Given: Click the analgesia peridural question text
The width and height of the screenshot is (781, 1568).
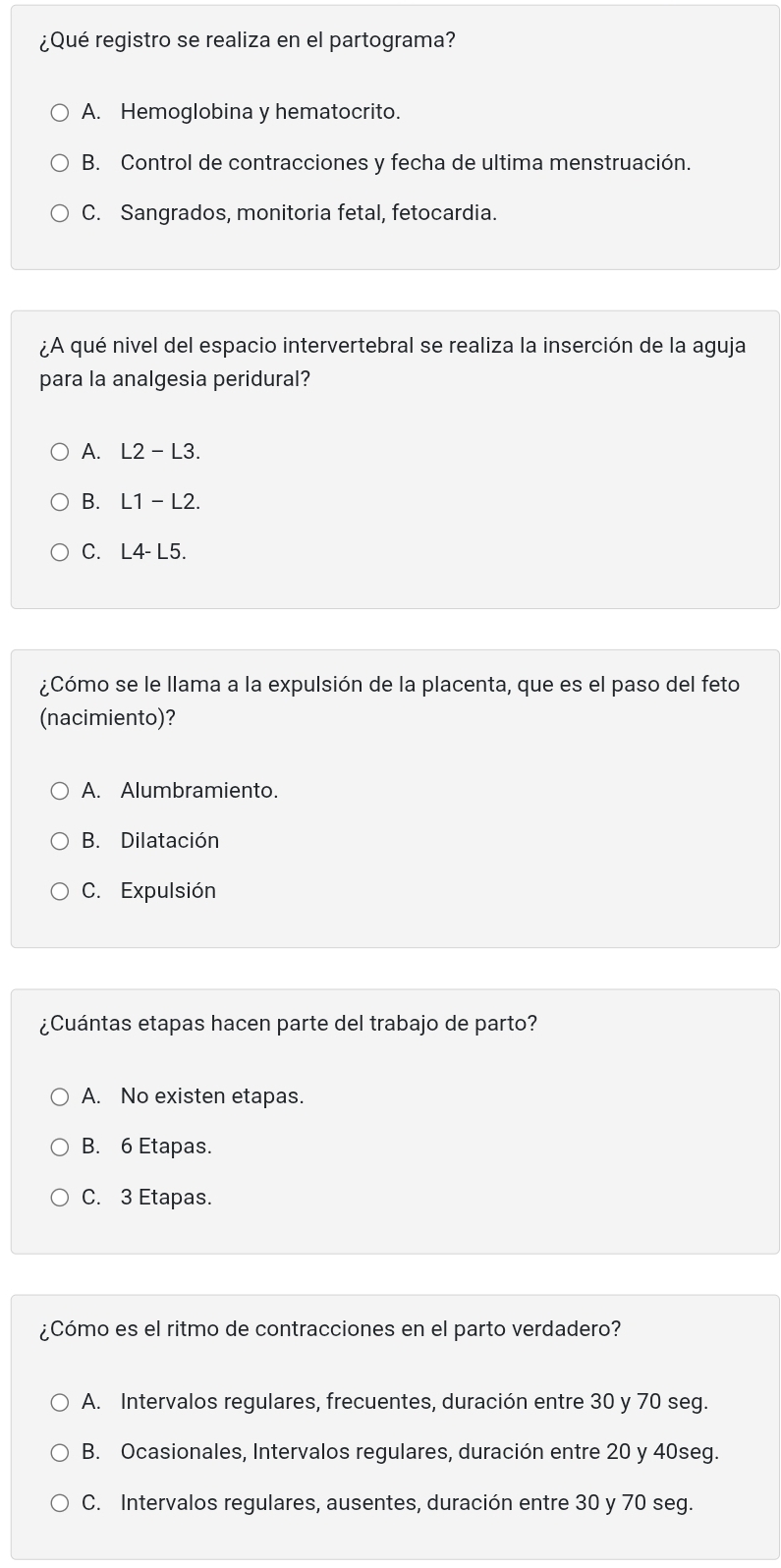Looking at the screenshot, I should [392, 362].
